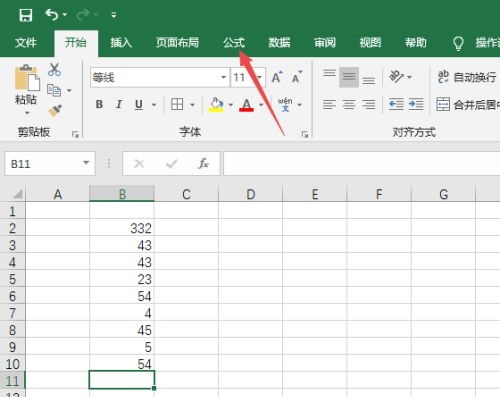Image resolution: width=500 pixels, height=397 pixels.
Task: Open Customize Quick Access Toolbar dropdown
Action: [114, 15]
